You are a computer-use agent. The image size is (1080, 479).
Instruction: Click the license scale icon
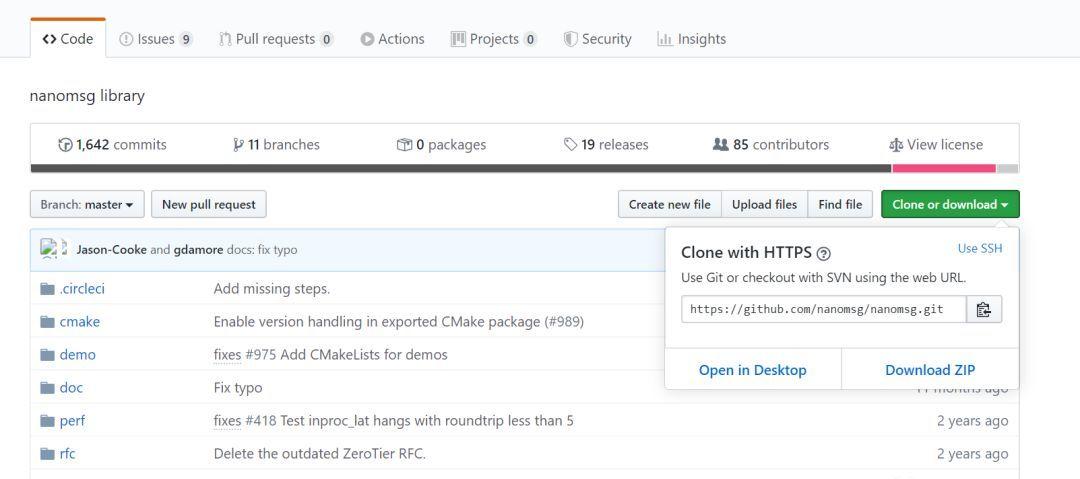tap(895, 145)
